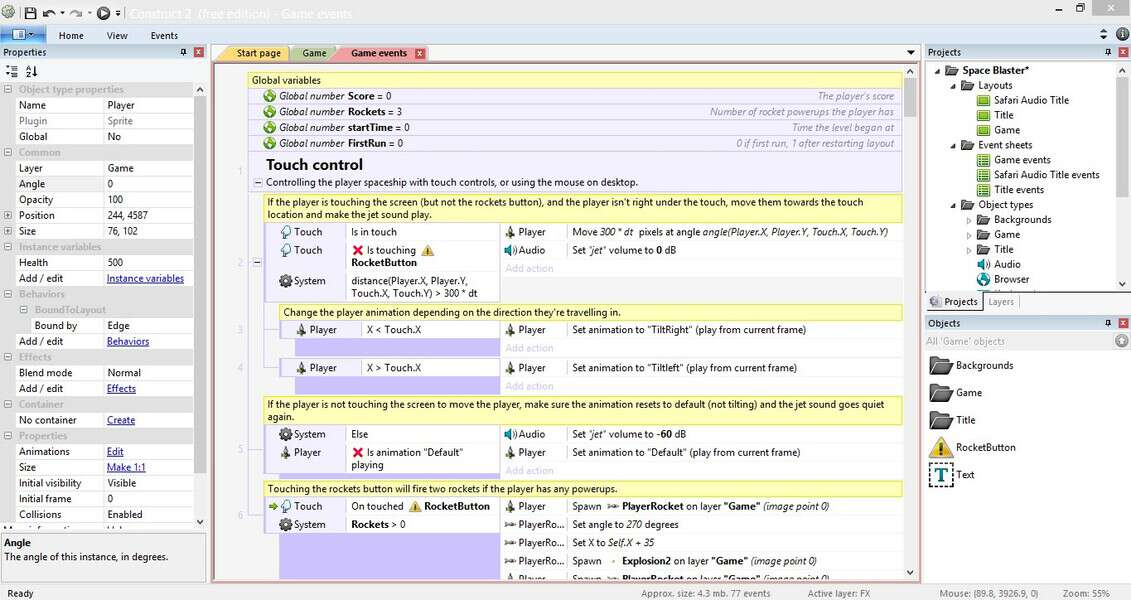Image resolution: width=1131 pixels, height=600 pixels.
Task: Pin the Properties panel
Action: [x=183, y=52]
